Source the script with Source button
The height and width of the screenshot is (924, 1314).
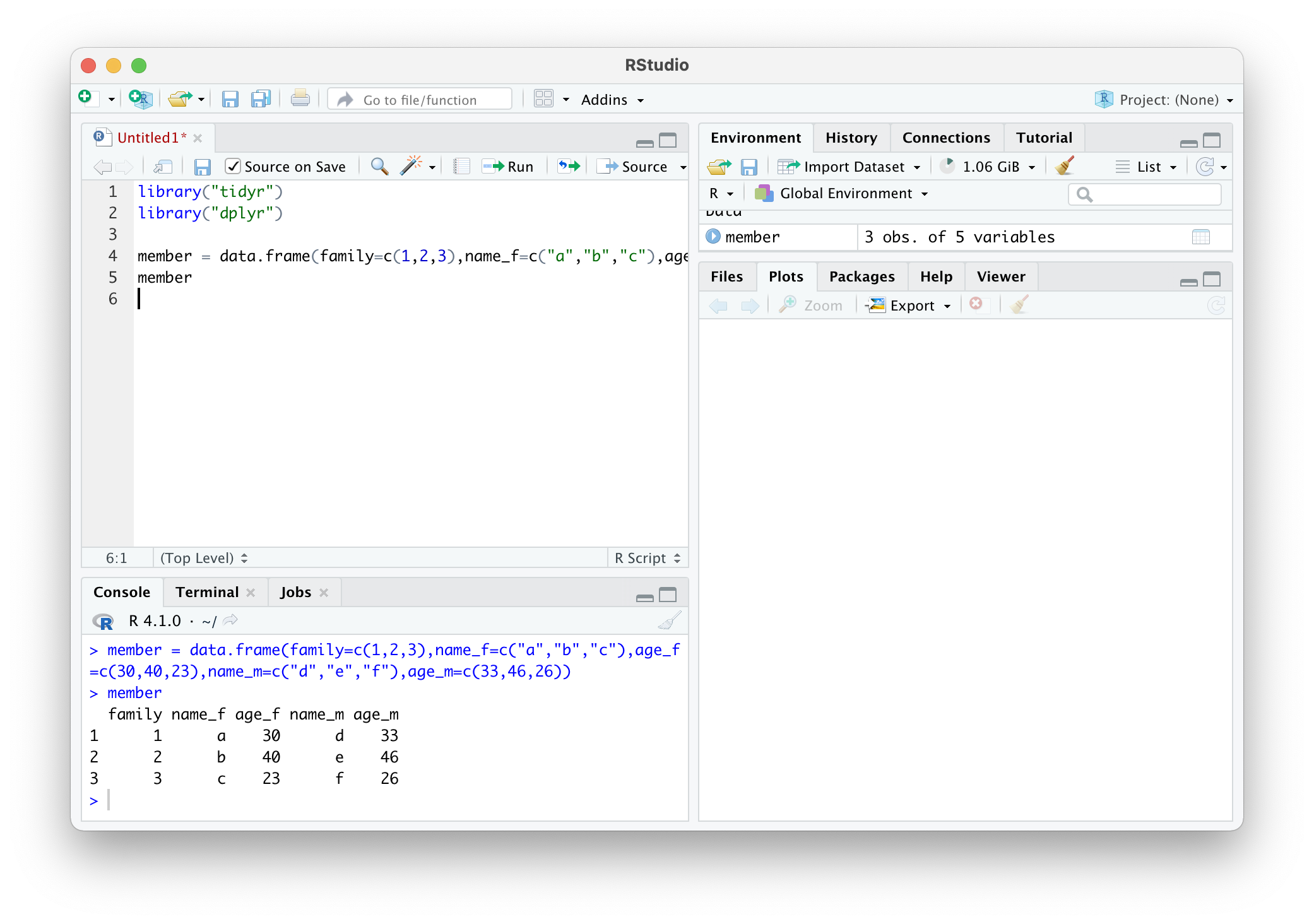pos(634,167)
